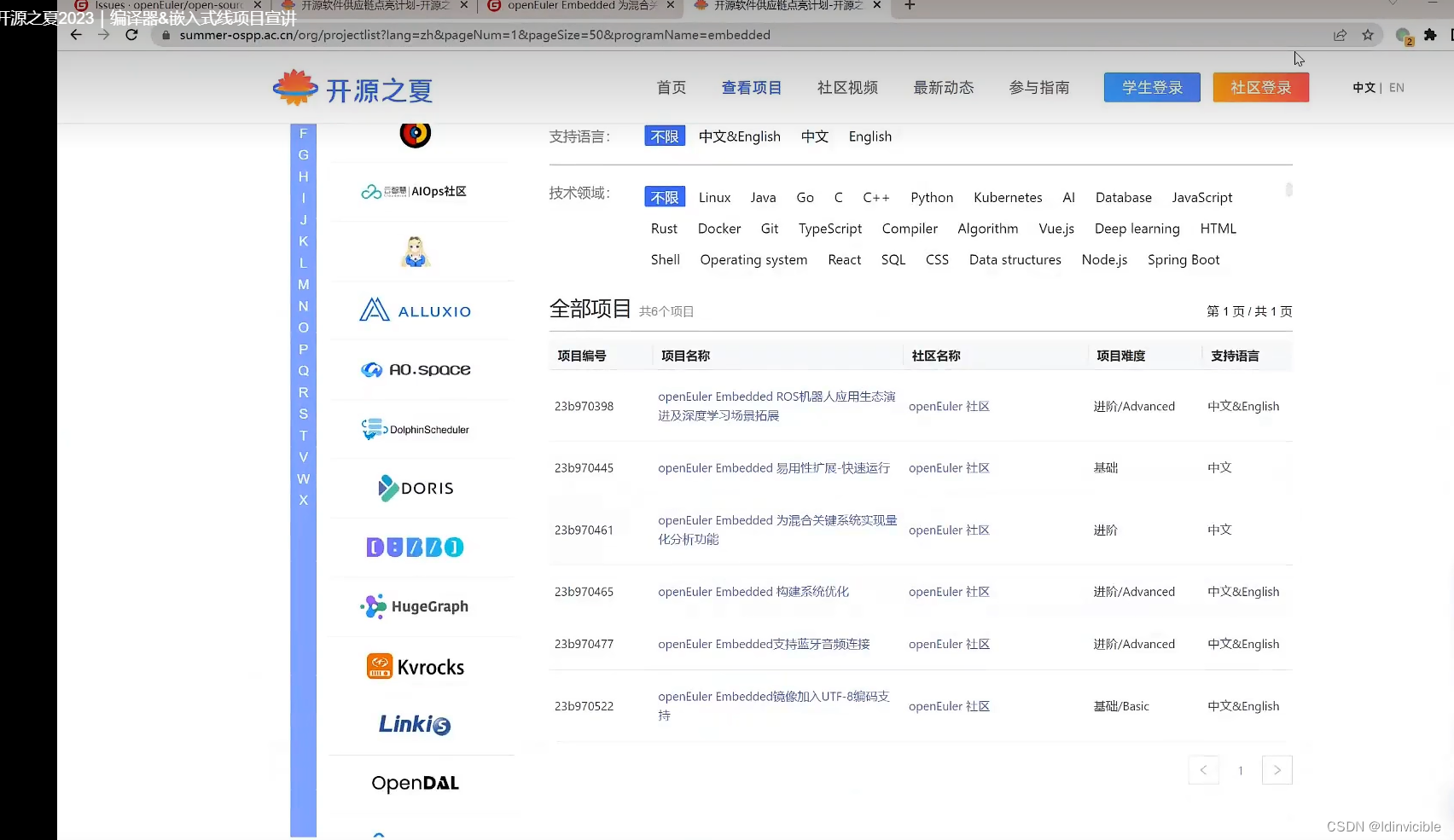Click the 社区登录 button

(x=1260, y=87)
